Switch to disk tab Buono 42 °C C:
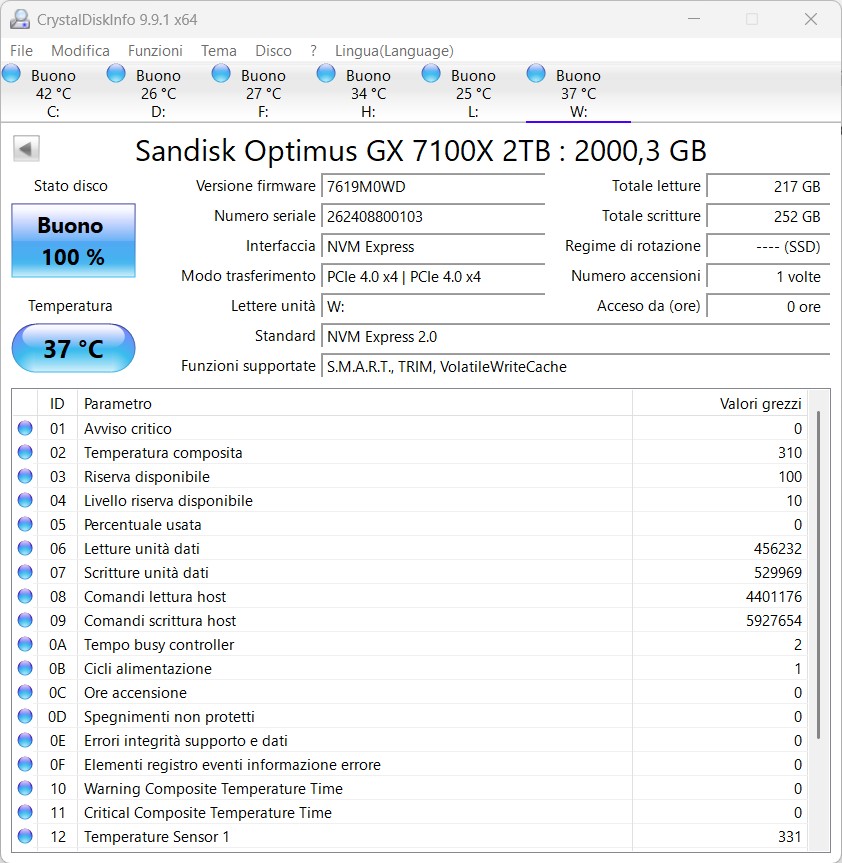The width and height of the screenshot is (842, 863). (x=53, y=92)
